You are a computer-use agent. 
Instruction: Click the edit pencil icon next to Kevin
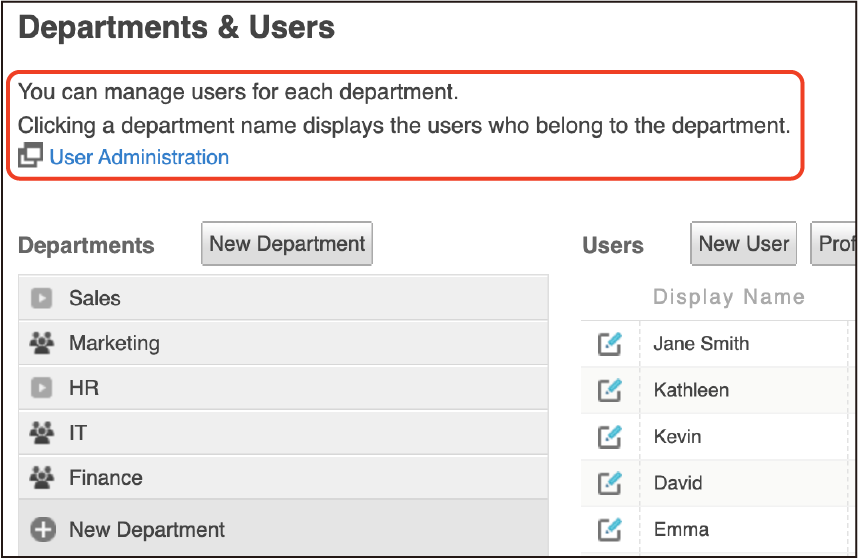pos(610,437)
